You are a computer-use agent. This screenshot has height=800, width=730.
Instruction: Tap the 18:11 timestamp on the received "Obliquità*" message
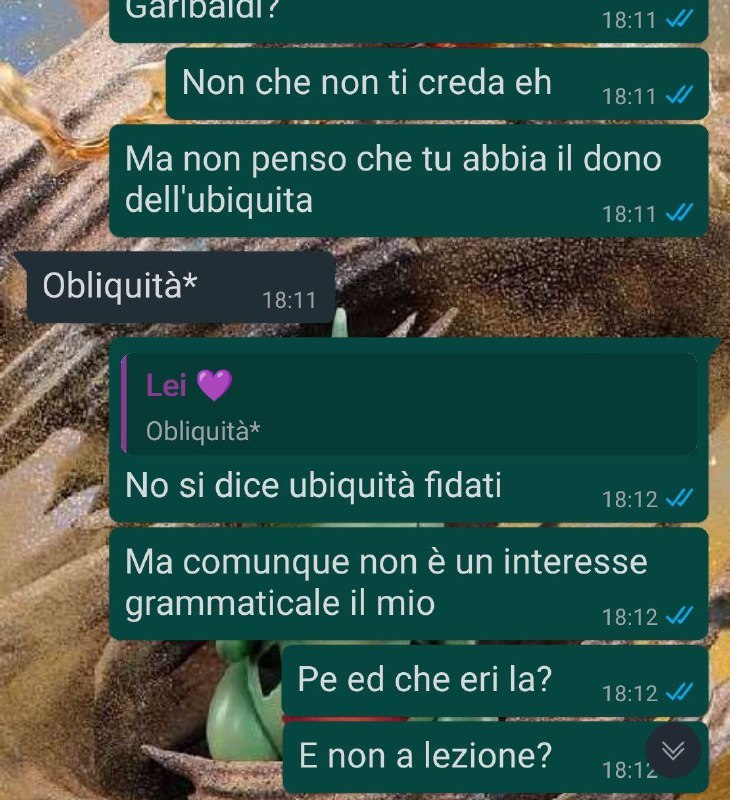(289, 300)
